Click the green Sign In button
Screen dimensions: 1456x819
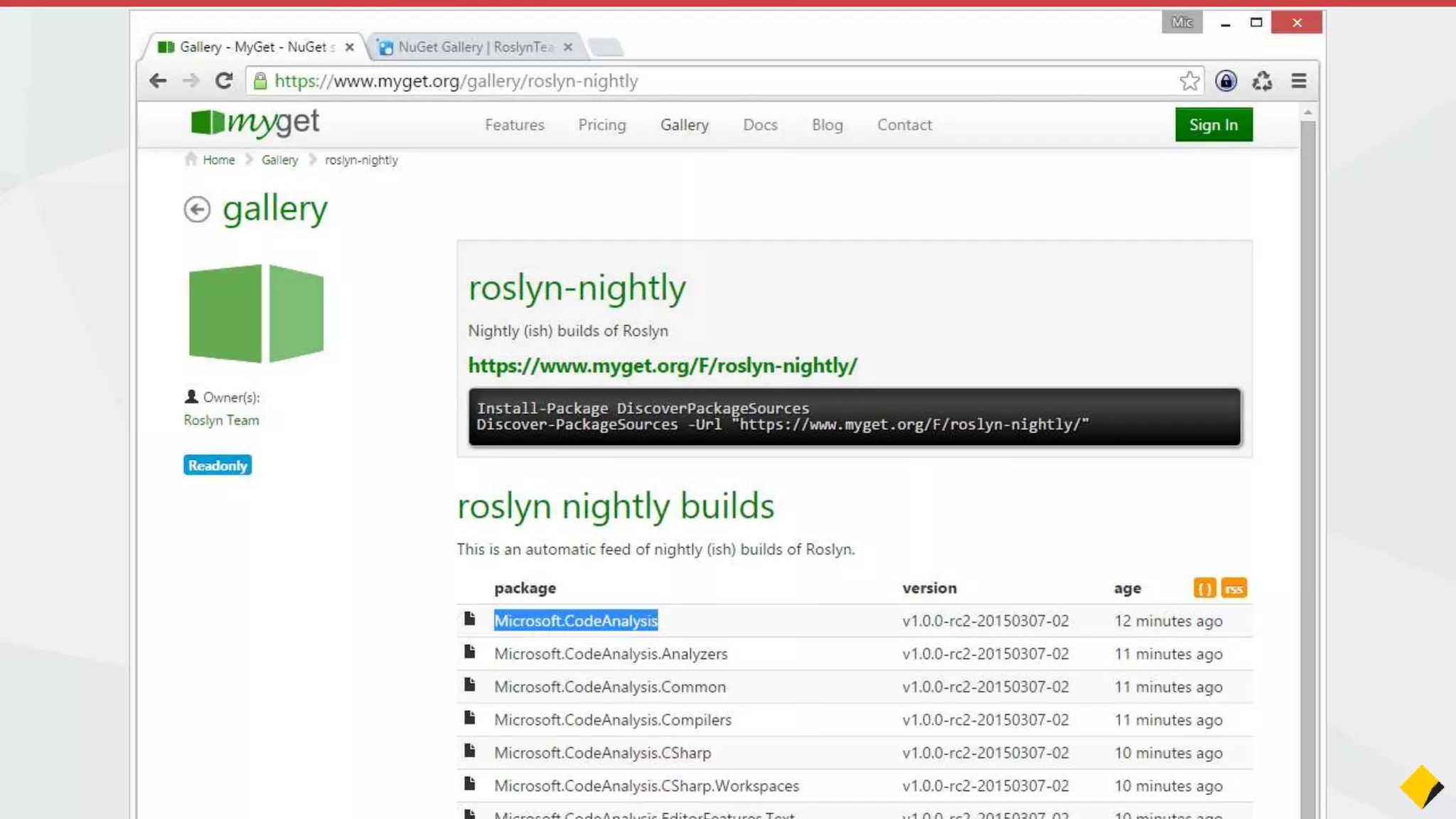pos(1214,125)
